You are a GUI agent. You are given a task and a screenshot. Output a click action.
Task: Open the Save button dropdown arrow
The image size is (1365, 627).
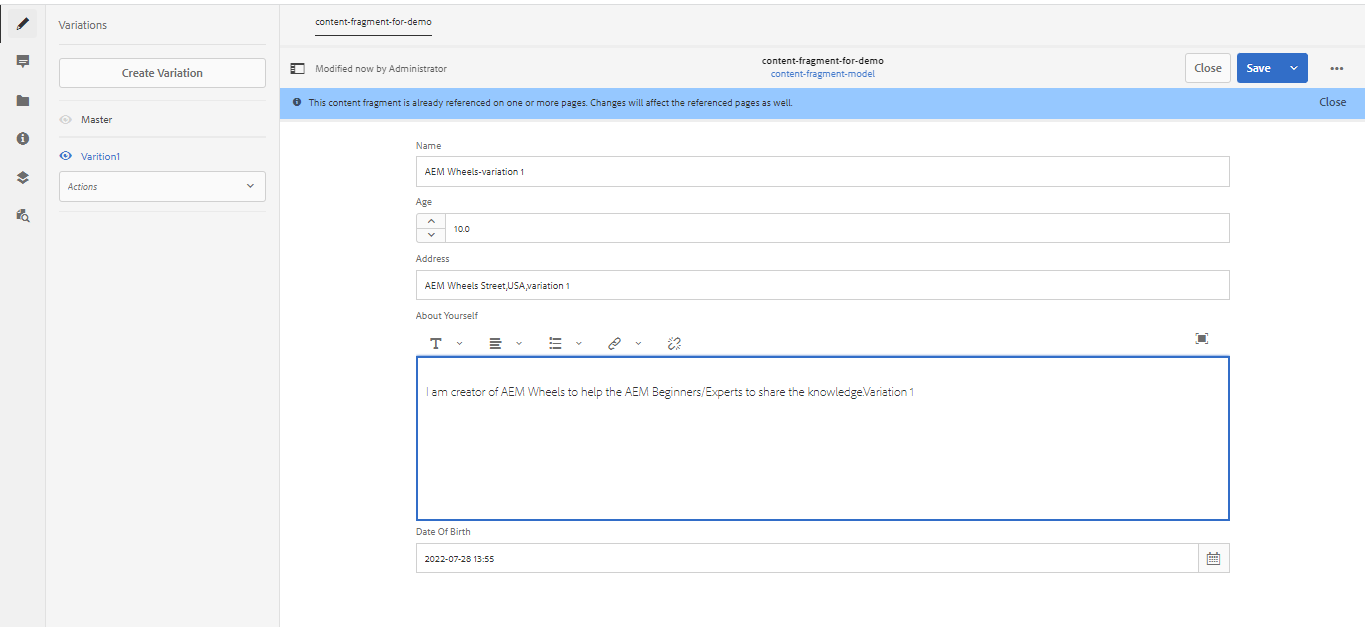(x=1293, y=68)
